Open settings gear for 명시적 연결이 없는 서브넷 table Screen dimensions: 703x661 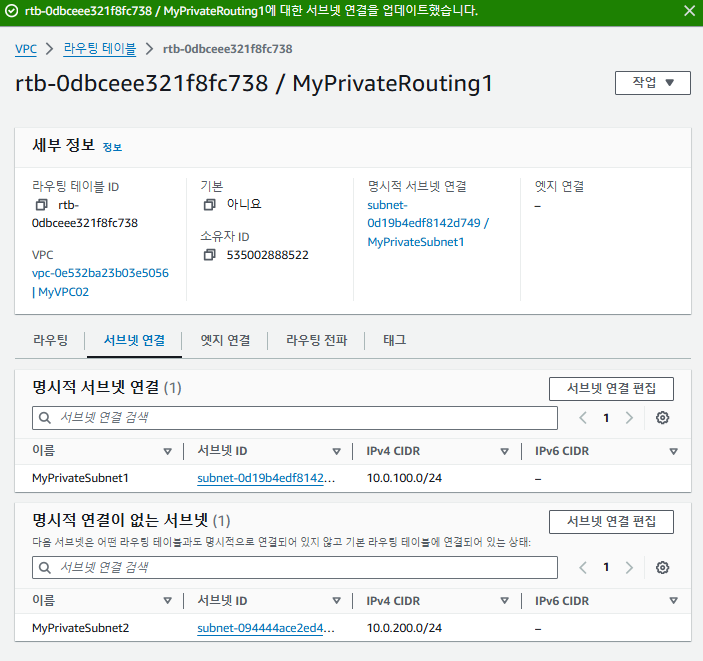tap(662, 568)
